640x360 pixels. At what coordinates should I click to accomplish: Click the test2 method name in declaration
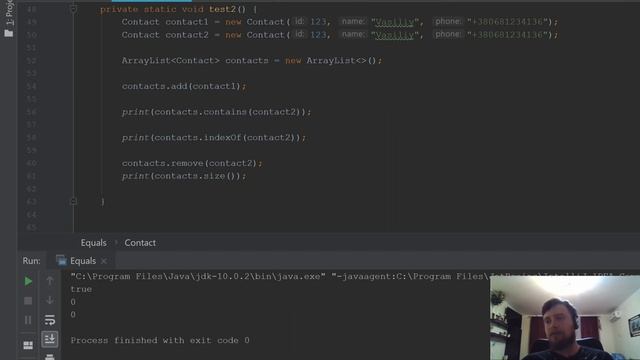pyautogui.click(x=222, y=9)
